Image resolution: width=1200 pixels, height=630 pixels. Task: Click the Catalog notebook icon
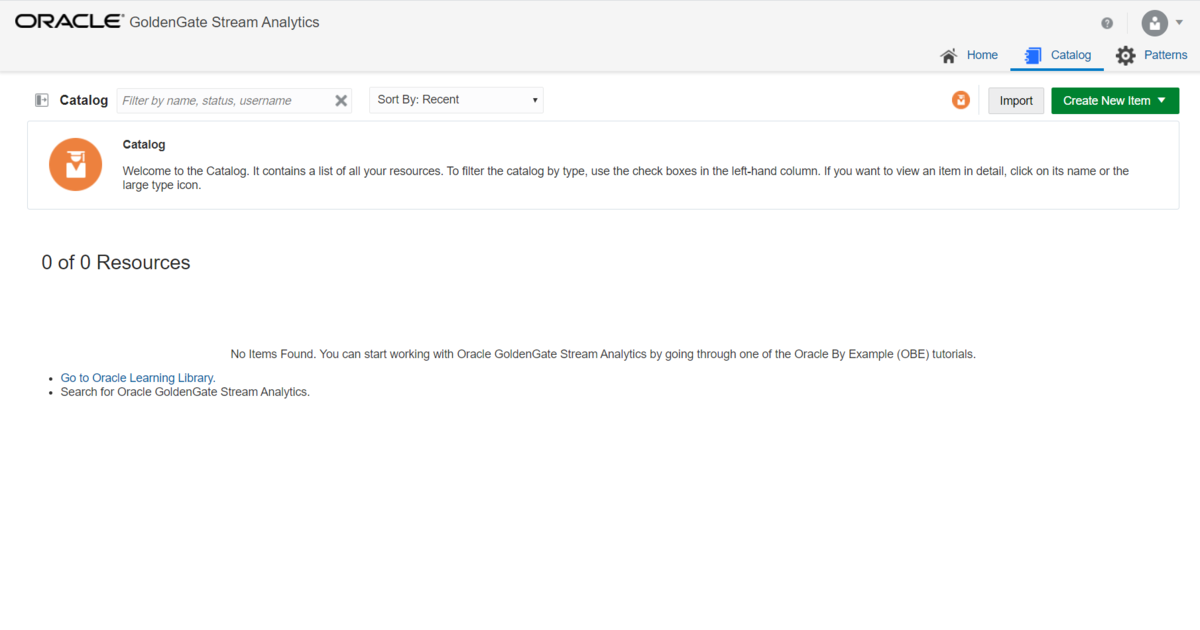(1033, 56)
